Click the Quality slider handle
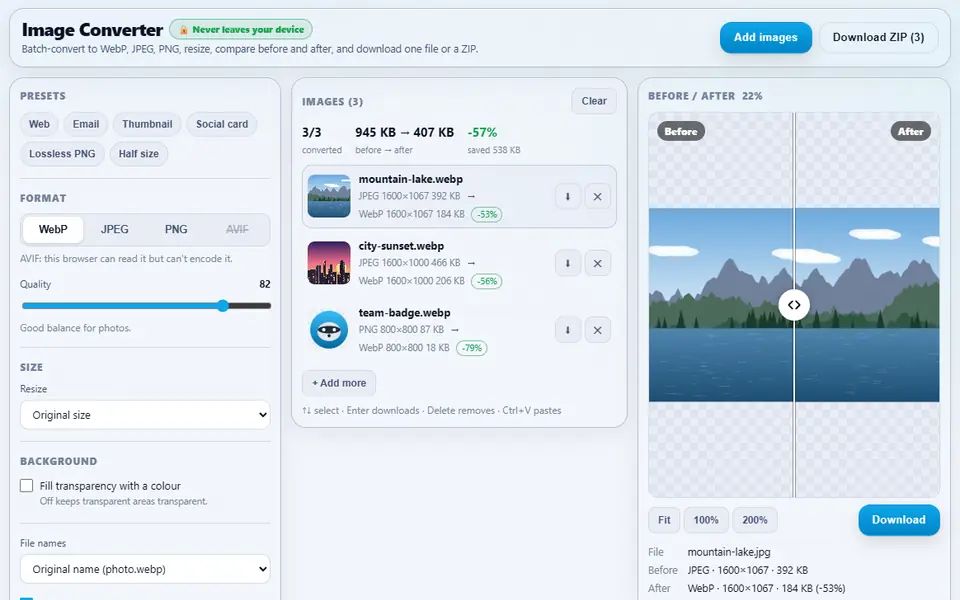The image size is (960, 600). (223, 306)
